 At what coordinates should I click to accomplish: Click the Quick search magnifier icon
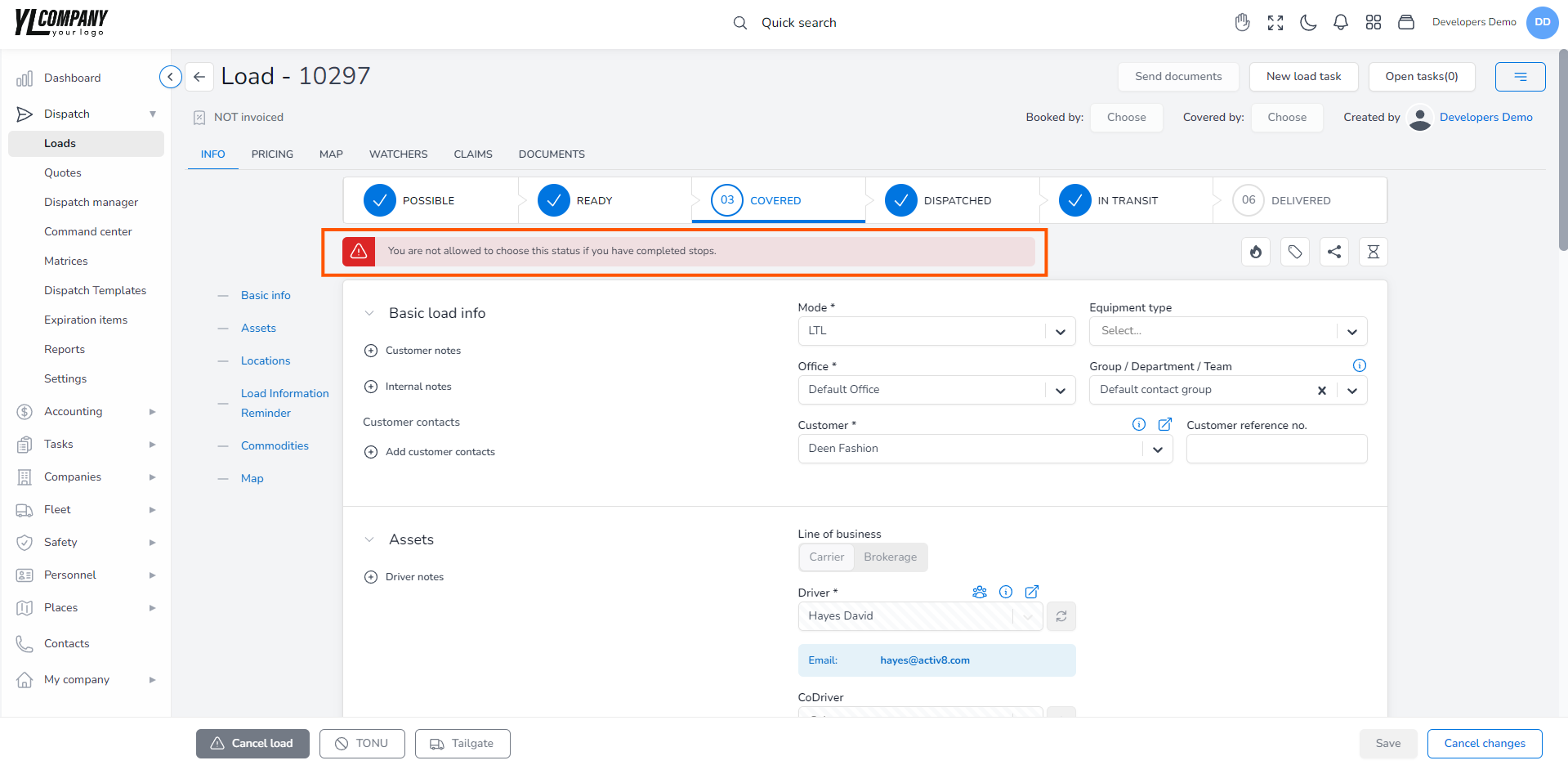(x=739, y=23)
